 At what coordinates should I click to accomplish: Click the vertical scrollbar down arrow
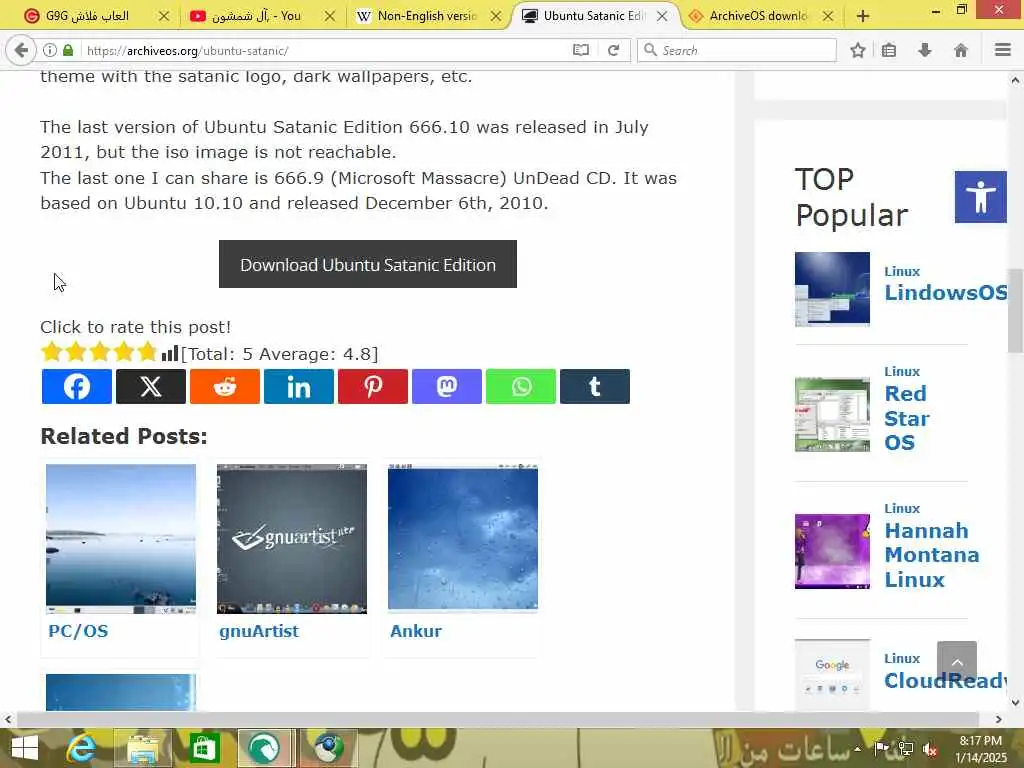click(x=1015, y=703)
